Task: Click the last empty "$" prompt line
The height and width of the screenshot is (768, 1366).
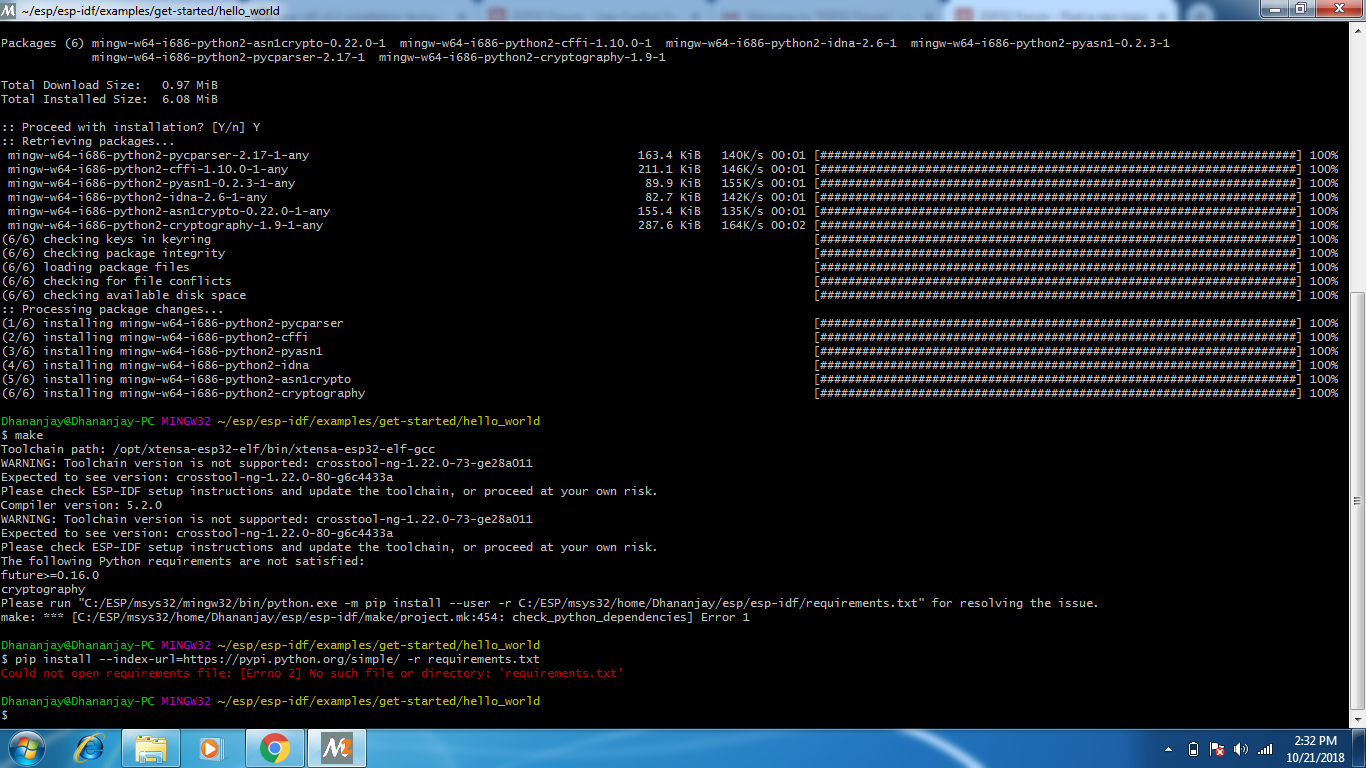Action: (4, 715)
